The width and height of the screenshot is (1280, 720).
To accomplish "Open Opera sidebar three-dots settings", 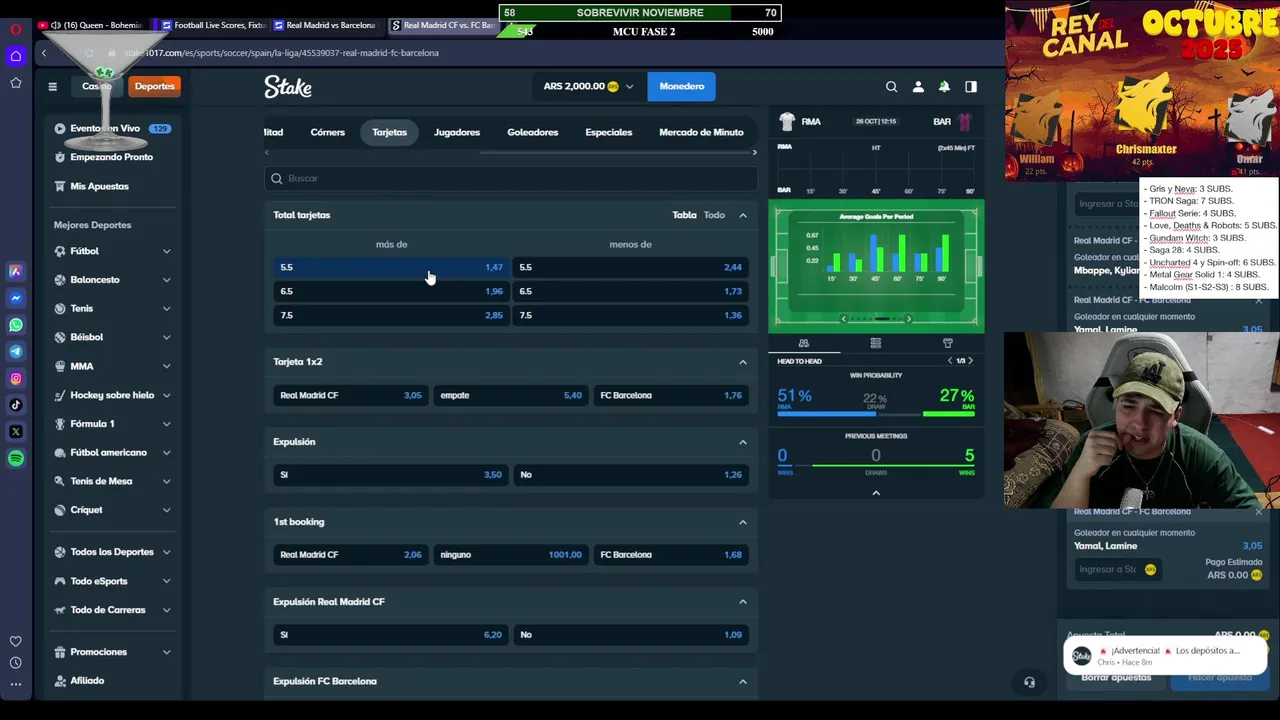I will 15,685.
